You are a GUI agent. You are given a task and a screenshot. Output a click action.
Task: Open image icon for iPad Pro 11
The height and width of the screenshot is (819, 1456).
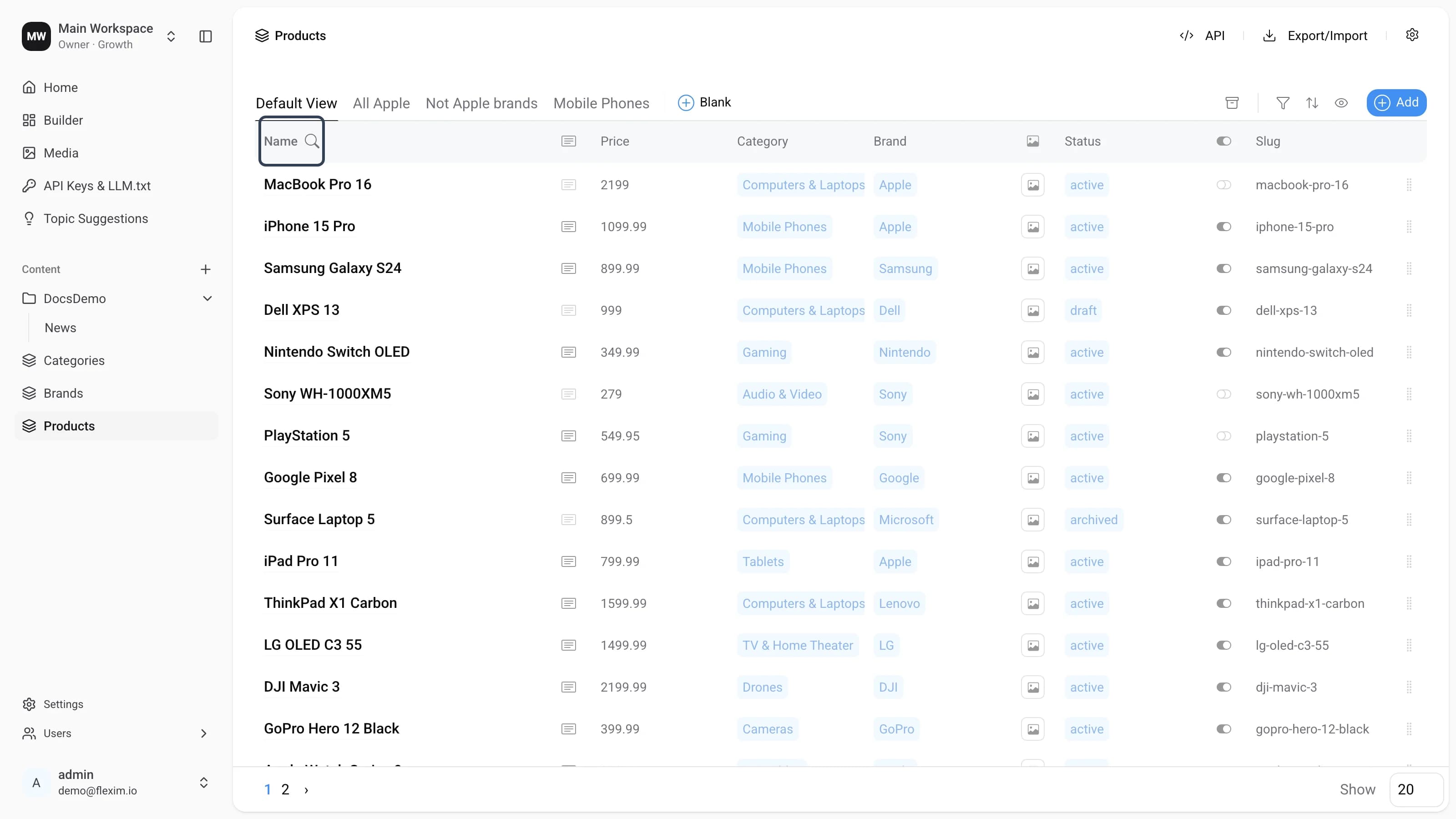coord(1033,561)
